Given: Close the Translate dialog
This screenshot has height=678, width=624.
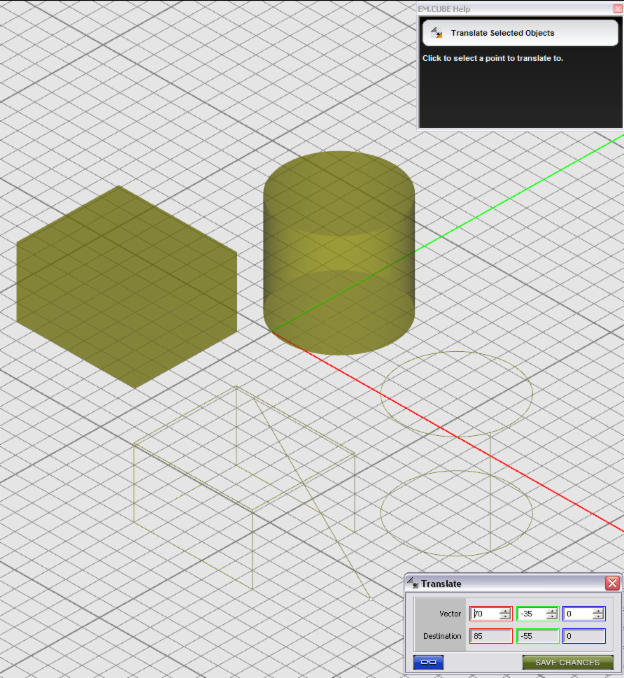Looking at the screenshot, I should tap(612, 583).
